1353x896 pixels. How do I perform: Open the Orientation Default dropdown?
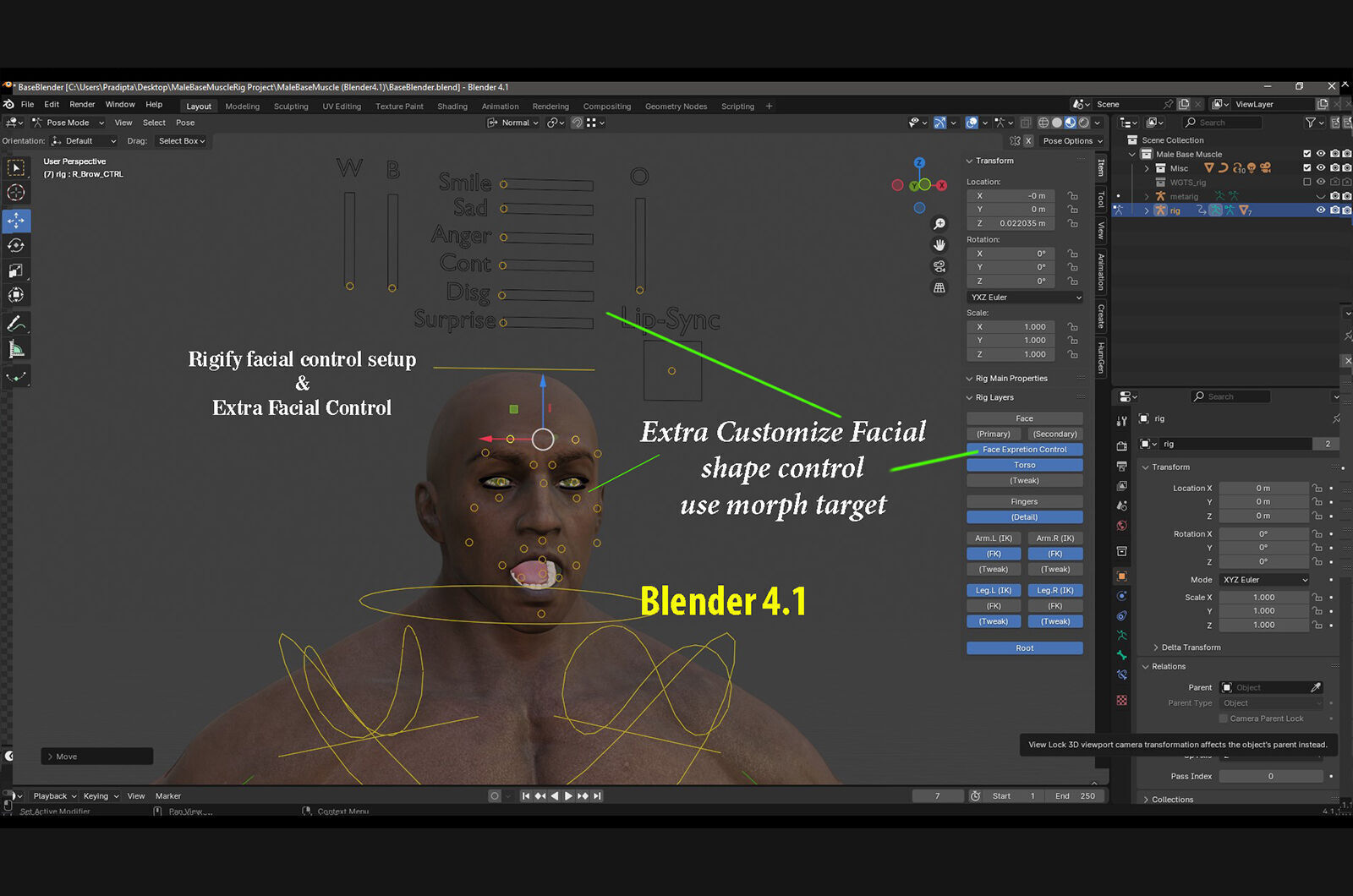tap(83, 141)
